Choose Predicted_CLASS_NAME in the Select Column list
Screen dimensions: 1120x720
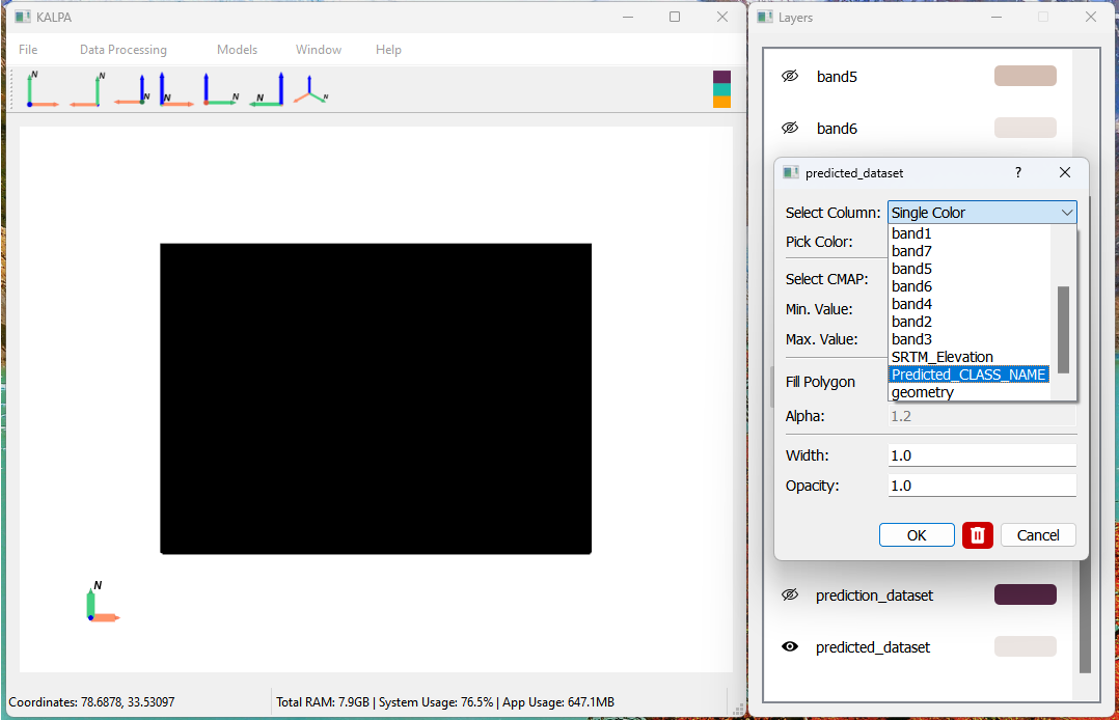(x=969, y=374)
